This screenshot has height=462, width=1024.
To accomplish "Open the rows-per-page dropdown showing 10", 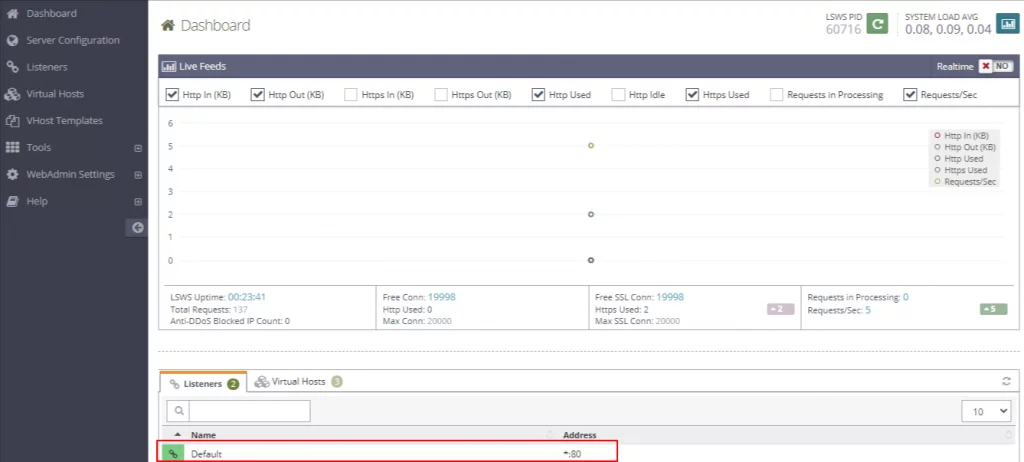I will pyautogui.click(x=986, y=411).
